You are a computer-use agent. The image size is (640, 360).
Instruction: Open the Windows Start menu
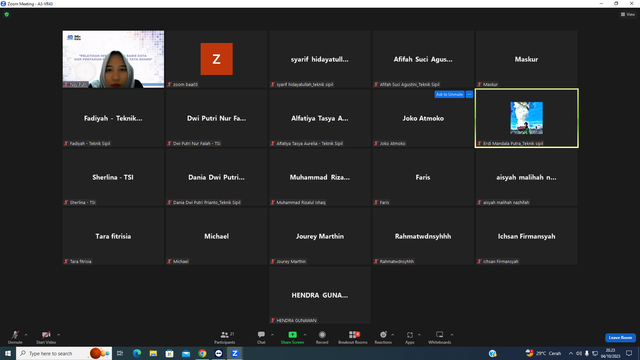pyautogui.click(x=8, y=353)
